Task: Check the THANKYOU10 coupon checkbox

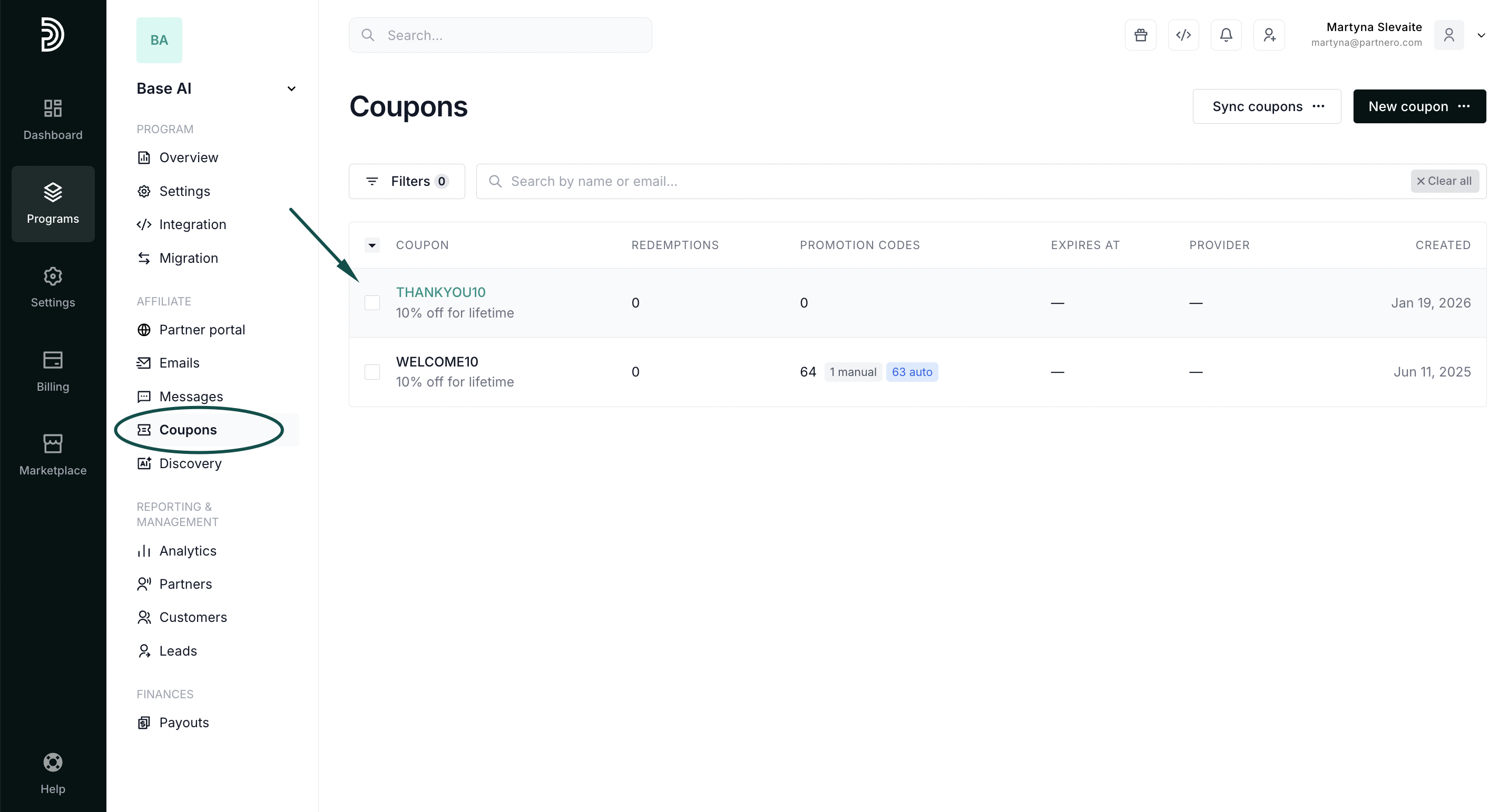Action: pyautogui.click(x=372, y=303)
